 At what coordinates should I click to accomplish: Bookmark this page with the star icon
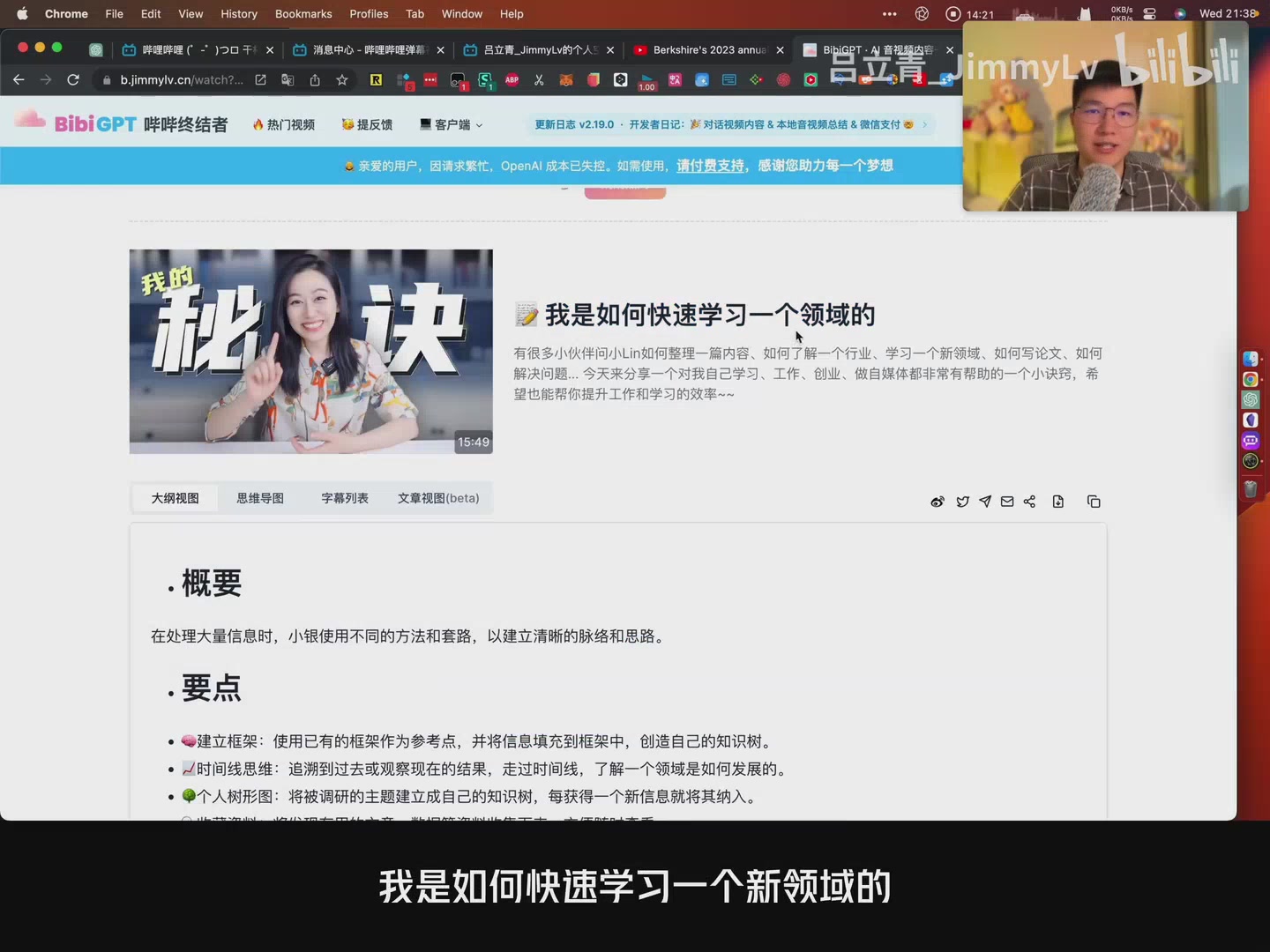[x=342, y=80]
